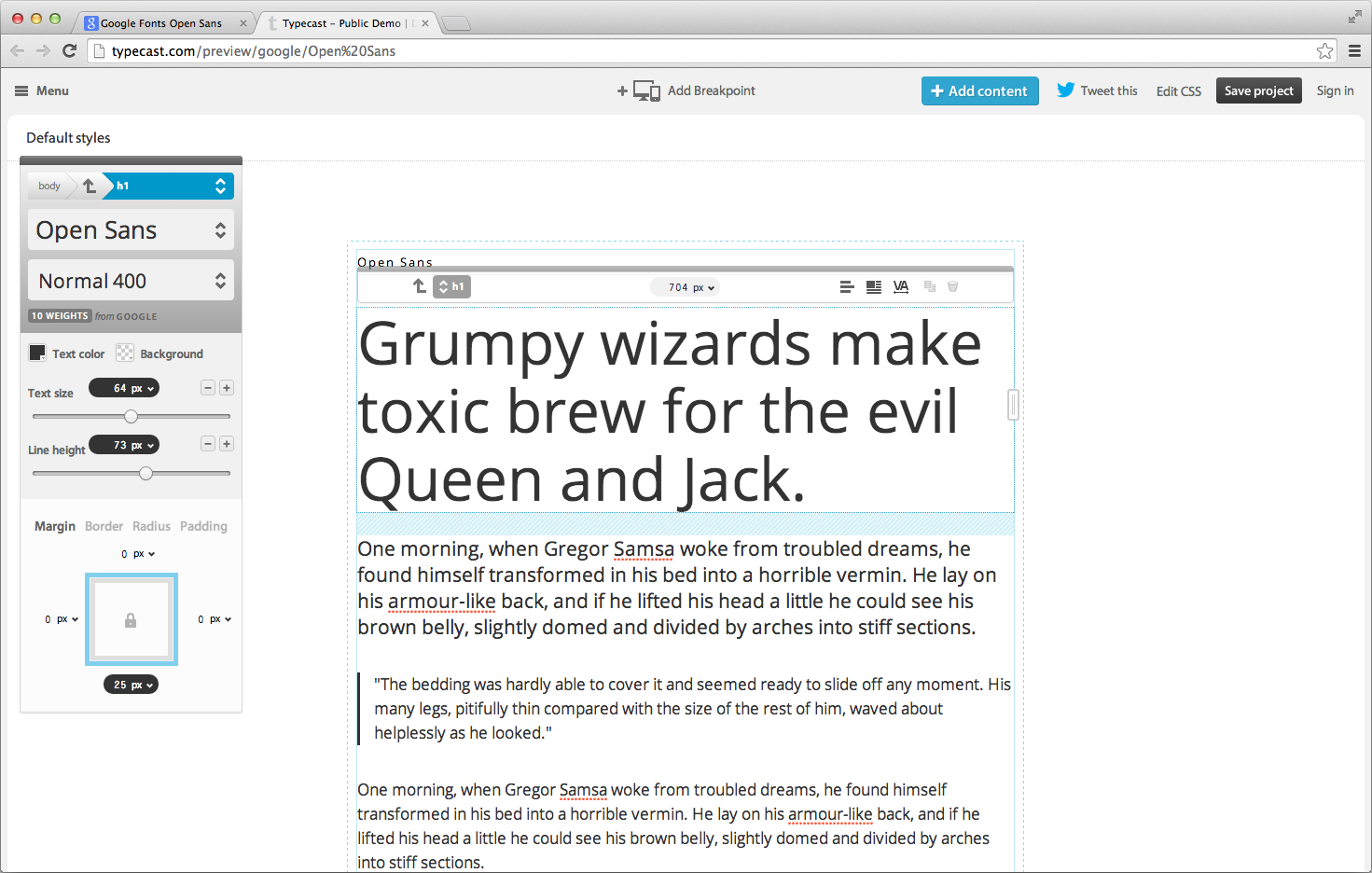1372x873 pixels.
Task: Click the trash delete element icon
Action: coord(953,286)
